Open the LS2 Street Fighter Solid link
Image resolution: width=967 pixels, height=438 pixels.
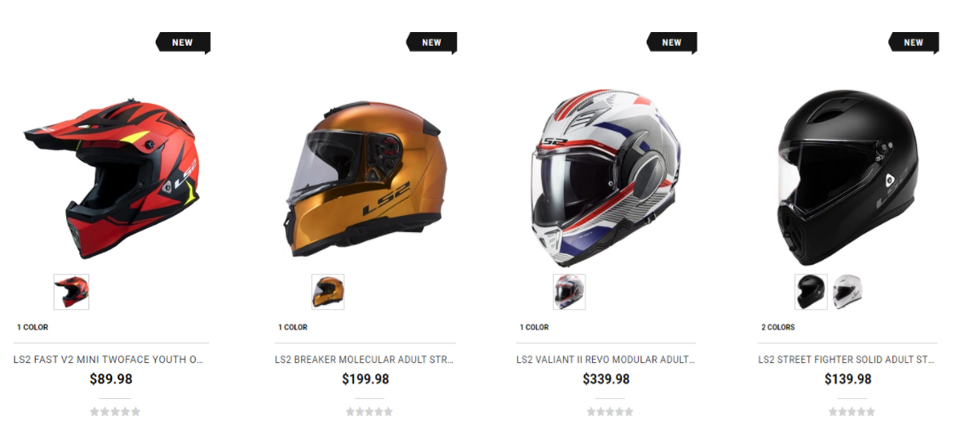click(x=847, y=359)
